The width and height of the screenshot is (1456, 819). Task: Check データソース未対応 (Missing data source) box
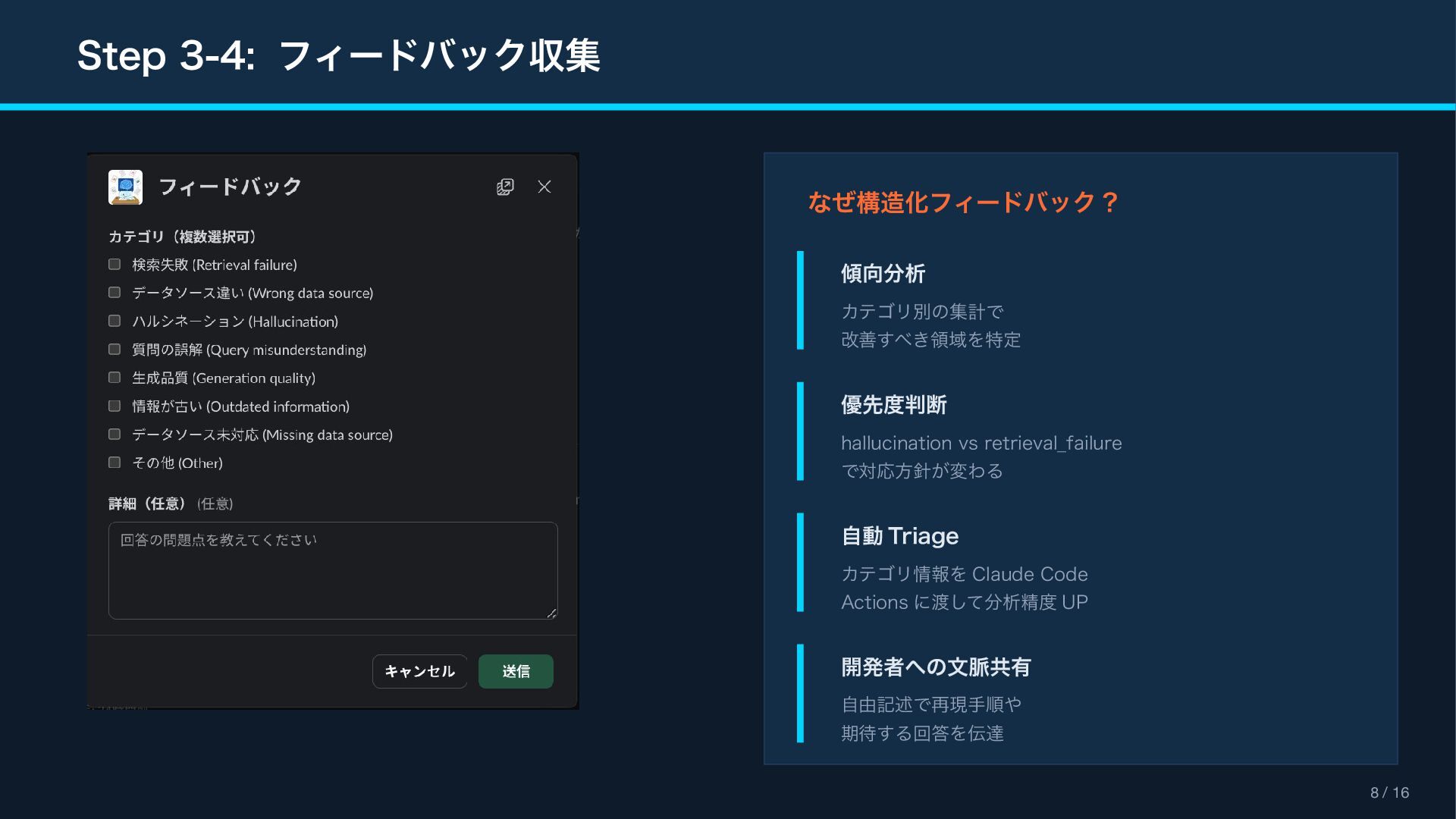click(x=115, y=435)
